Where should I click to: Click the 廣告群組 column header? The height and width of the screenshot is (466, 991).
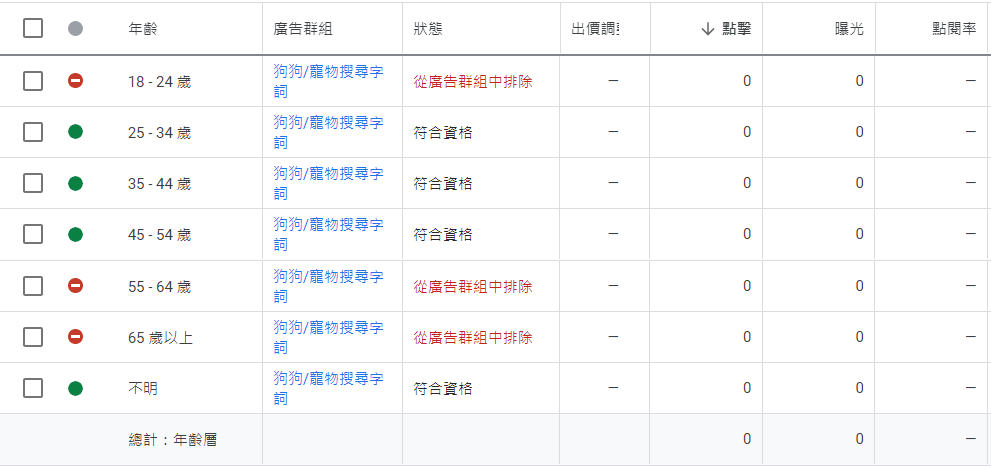[303, 29]
